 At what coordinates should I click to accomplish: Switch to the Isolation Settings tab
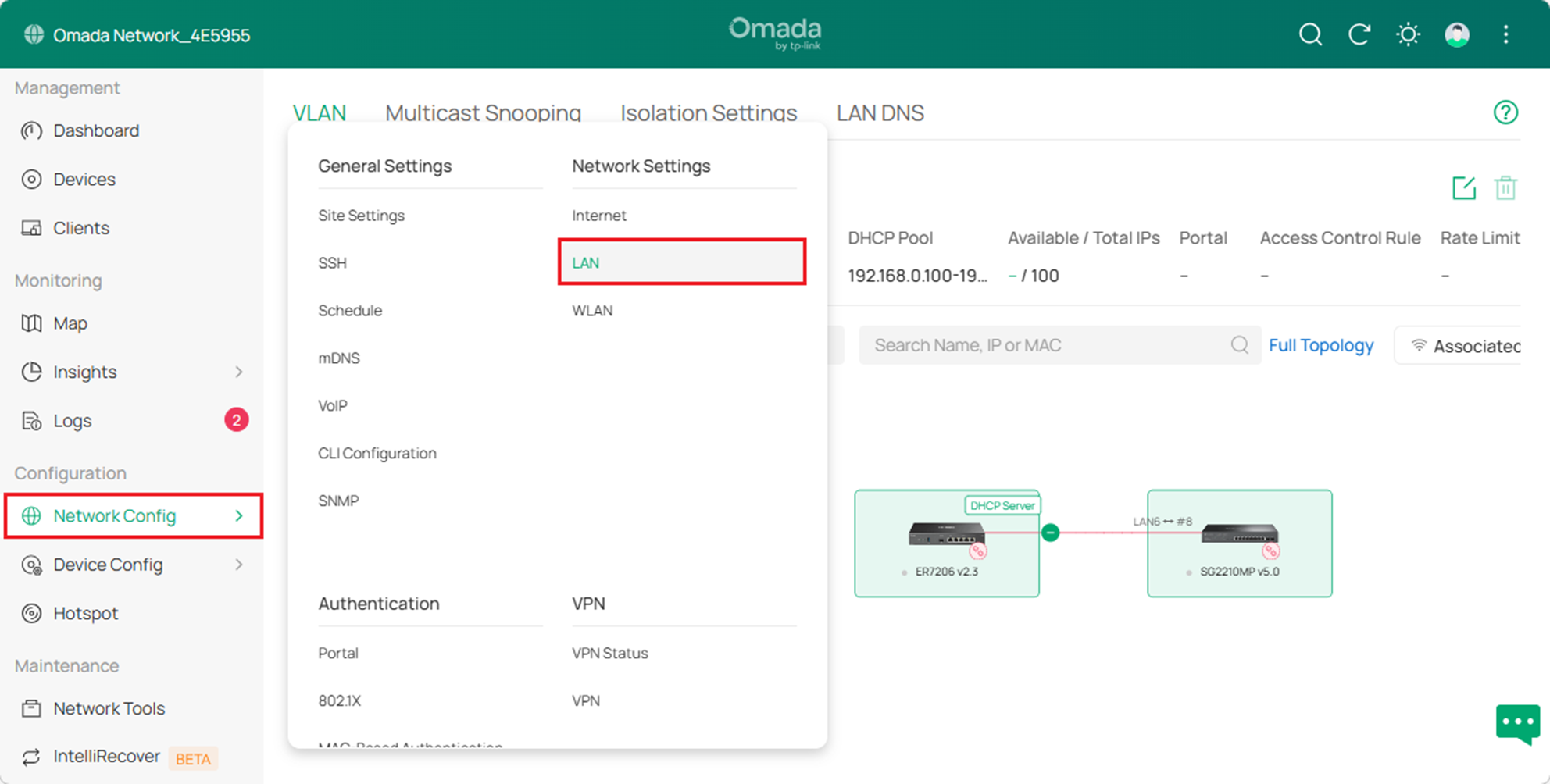[709, 112]
